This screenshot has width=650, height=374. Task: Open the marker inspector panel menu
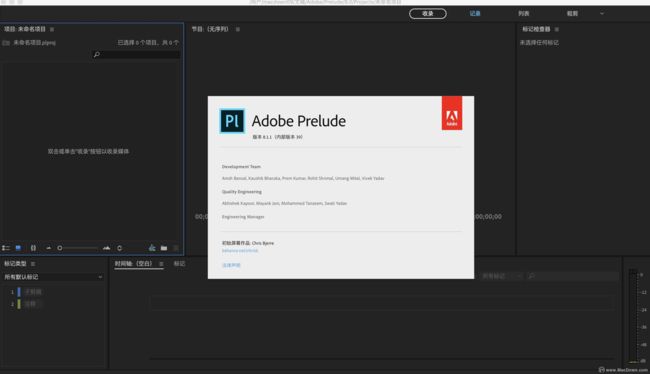point(557,29)
